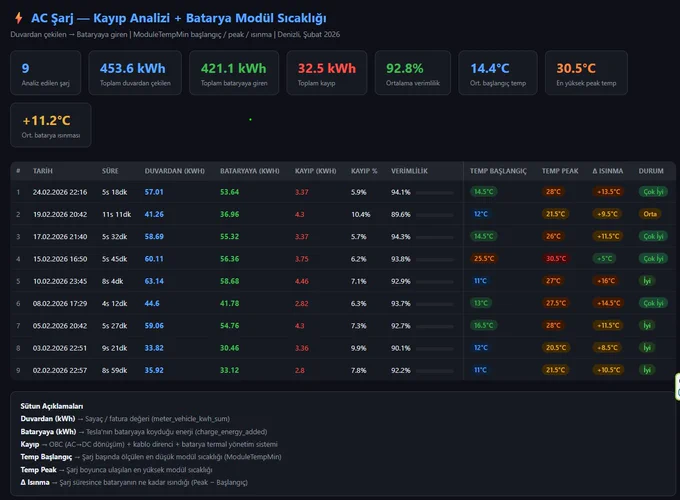Select the date '24.02.2026 22:16'
This screenshot has width=680, height=500.
60,192
